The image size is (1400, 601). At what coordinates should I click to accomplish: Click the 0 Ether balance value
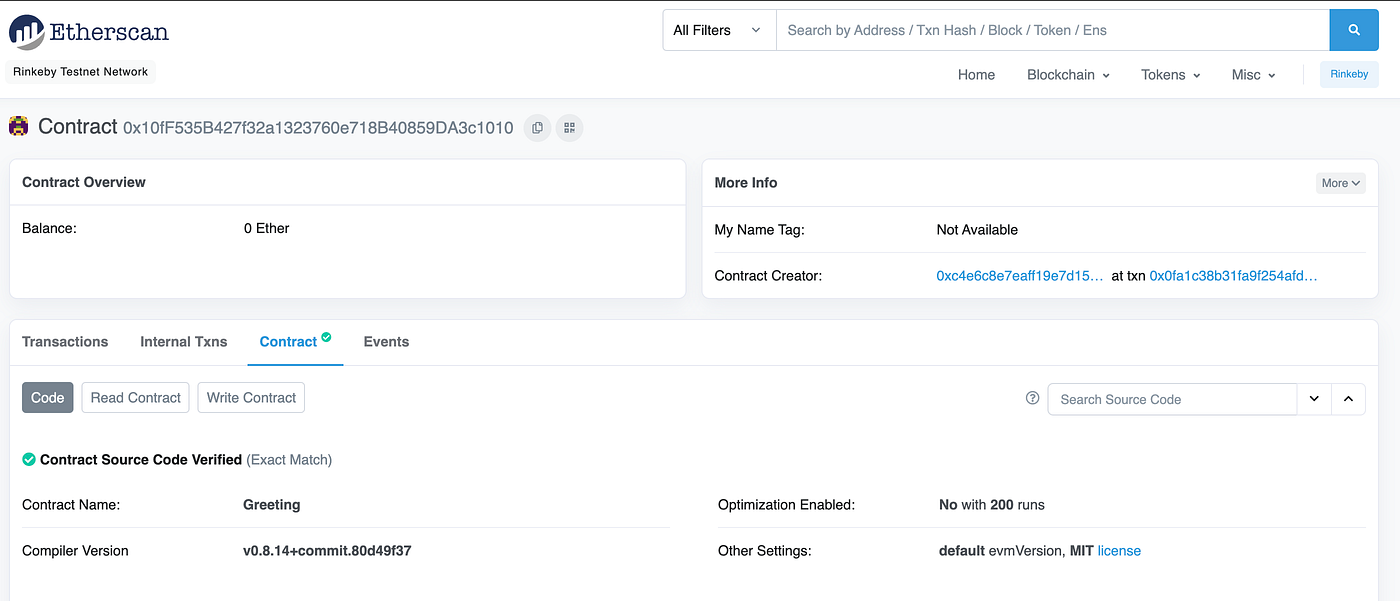click(x=266, y=229)
